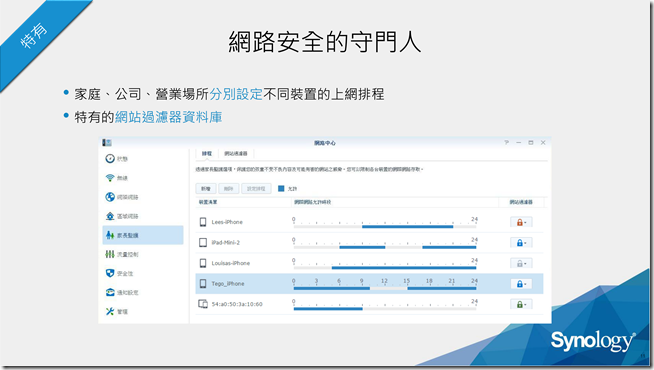
Task: Click the highlighted text 網站過濾器資料庫 in second bullet
Action: point(169,117)
